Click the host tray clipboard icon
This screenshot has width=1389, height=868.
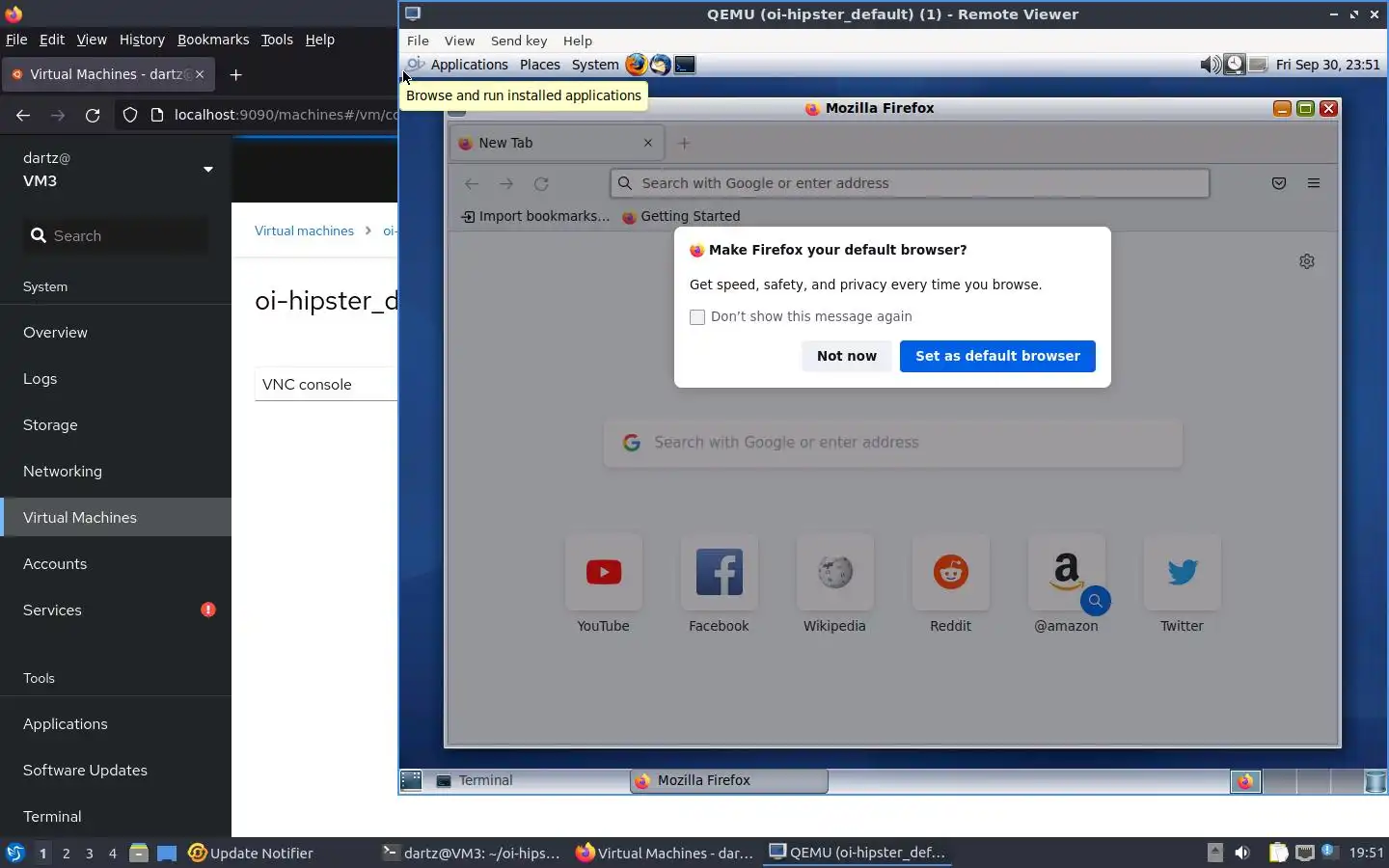(1278, 853)
